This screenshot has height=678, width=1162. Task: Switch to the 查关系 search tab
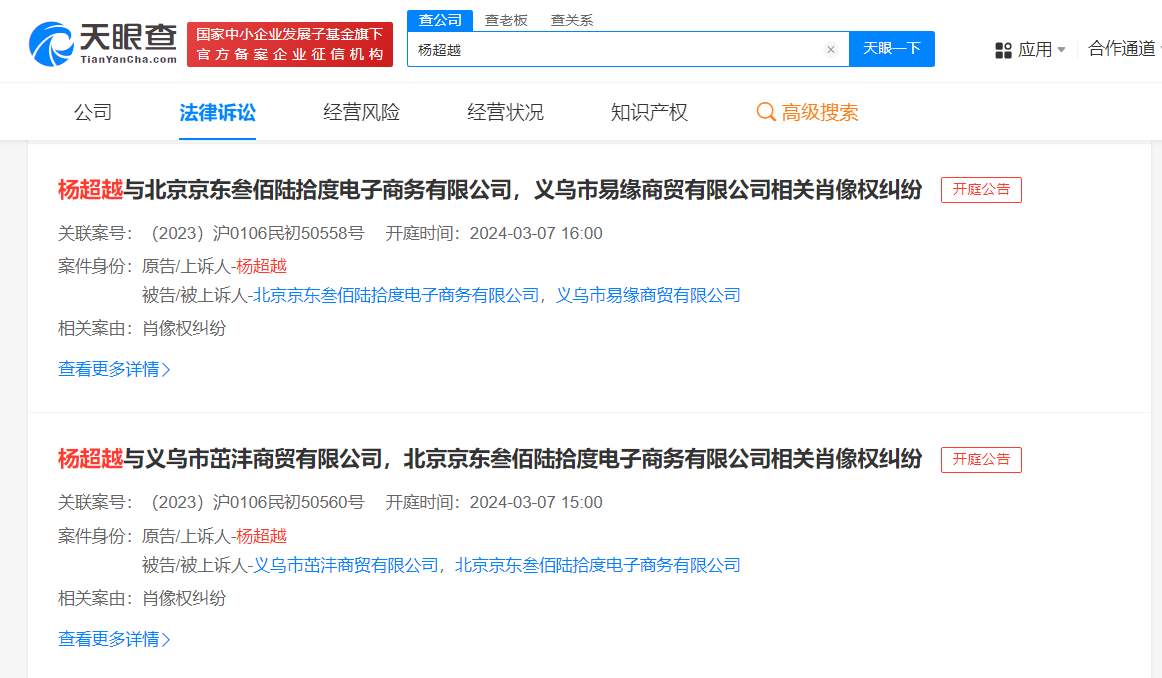pyautogui.click(x=571, y=20)
